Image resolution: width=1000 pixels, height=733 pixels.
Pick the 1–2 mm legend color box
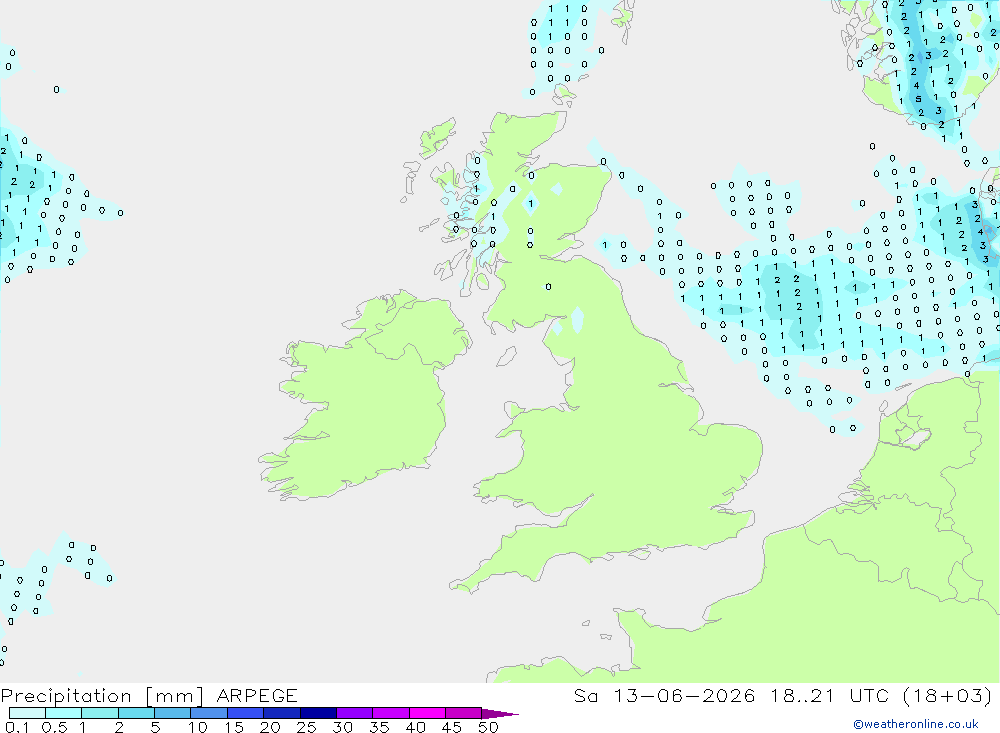coord(100,713)
